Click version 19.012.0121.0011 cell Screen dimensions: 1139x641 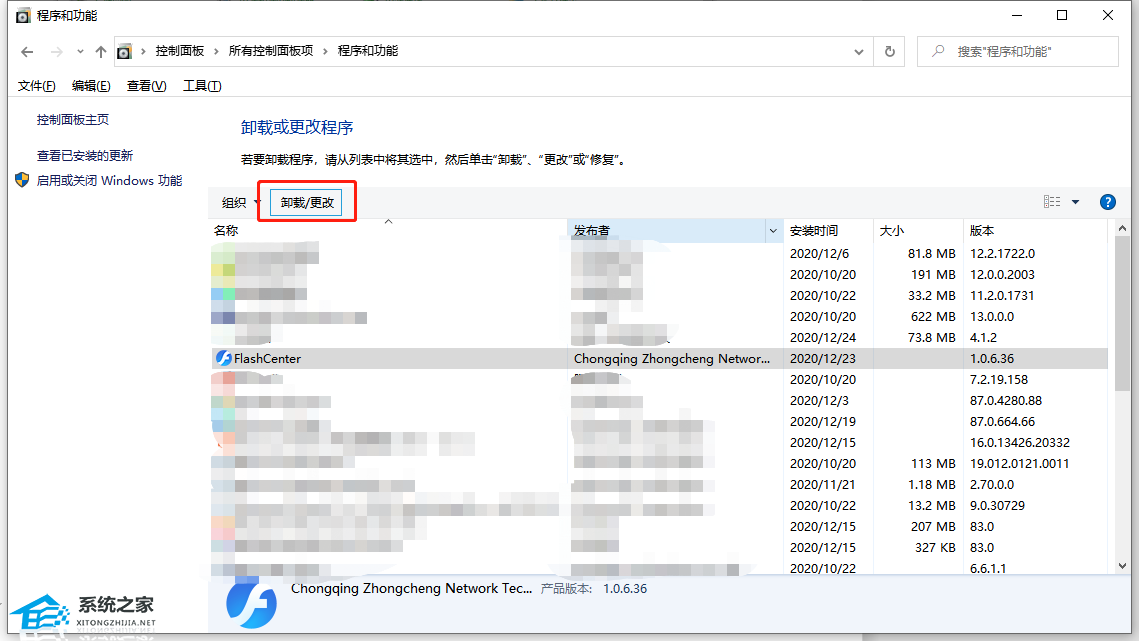pyautogui.click(x=1020, y=464)
